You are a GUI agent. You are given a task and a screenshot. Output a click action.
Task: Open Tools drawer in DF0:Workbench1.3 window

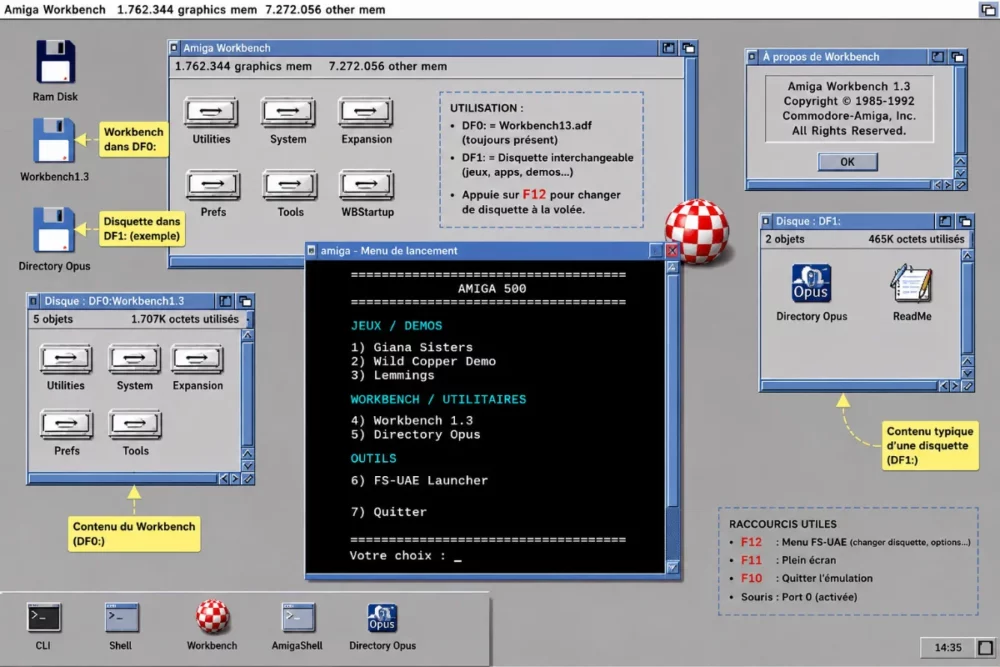point(135,425)
